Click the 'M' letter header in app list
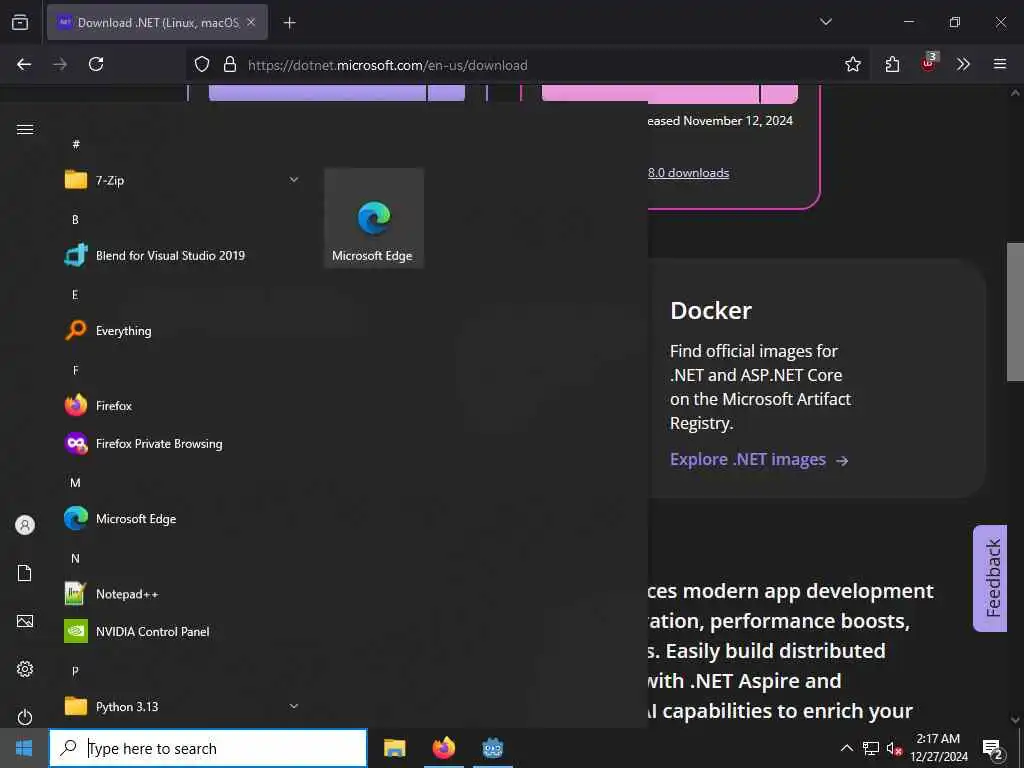 pyautogui.click(x=75, y=483)
